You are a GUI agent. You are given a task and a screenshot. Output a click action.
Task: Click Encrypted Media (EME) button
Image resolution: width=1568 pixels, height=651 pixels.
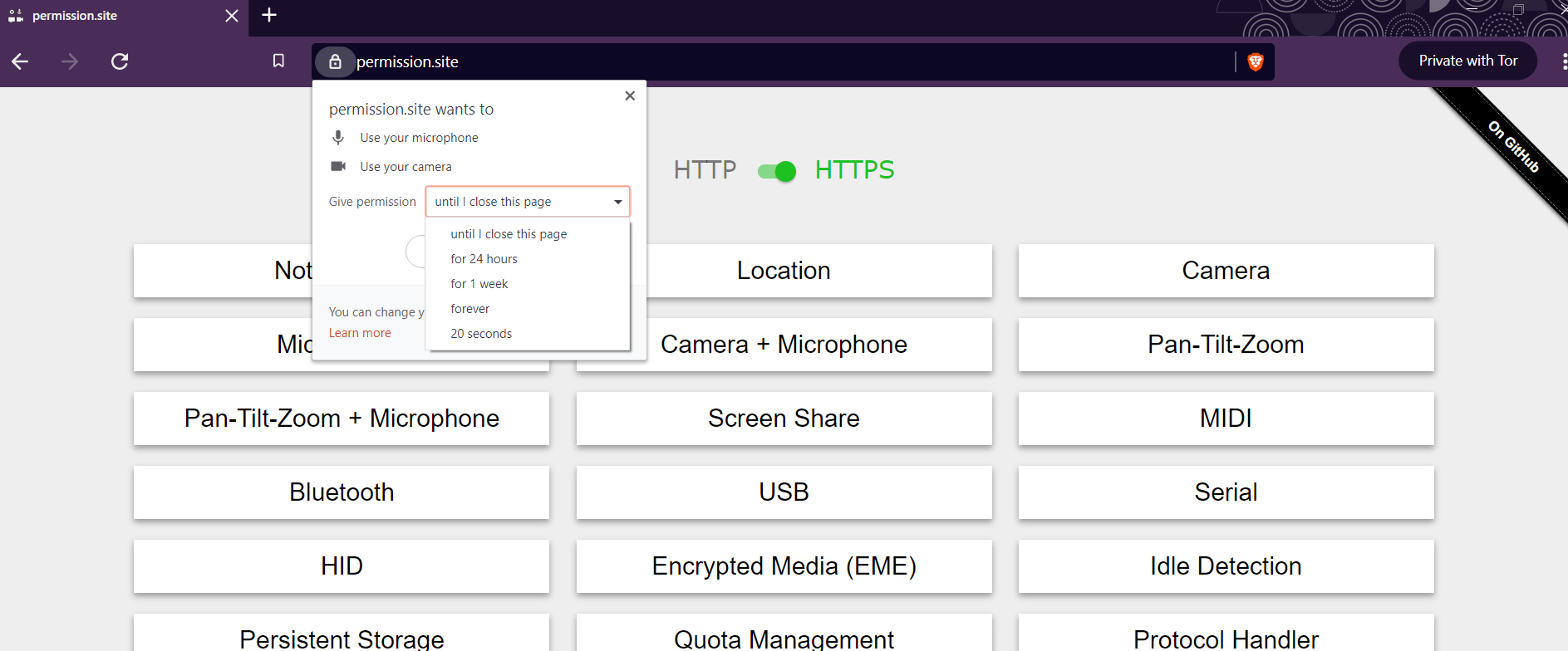pos(784,566)
